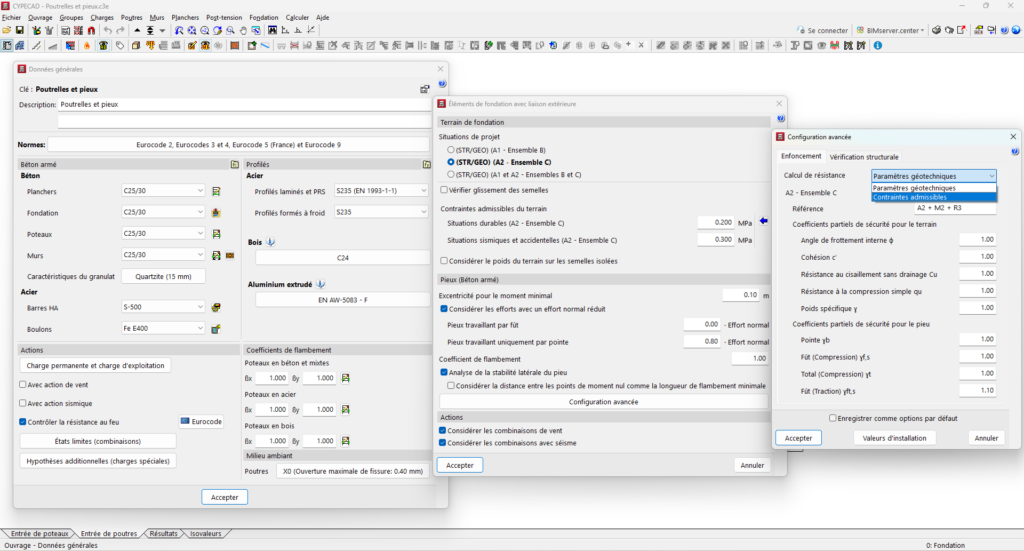Screen dimensions: 1024x551
Task: Open BIMserver.center dropdown
Action: tap(891, 30)
